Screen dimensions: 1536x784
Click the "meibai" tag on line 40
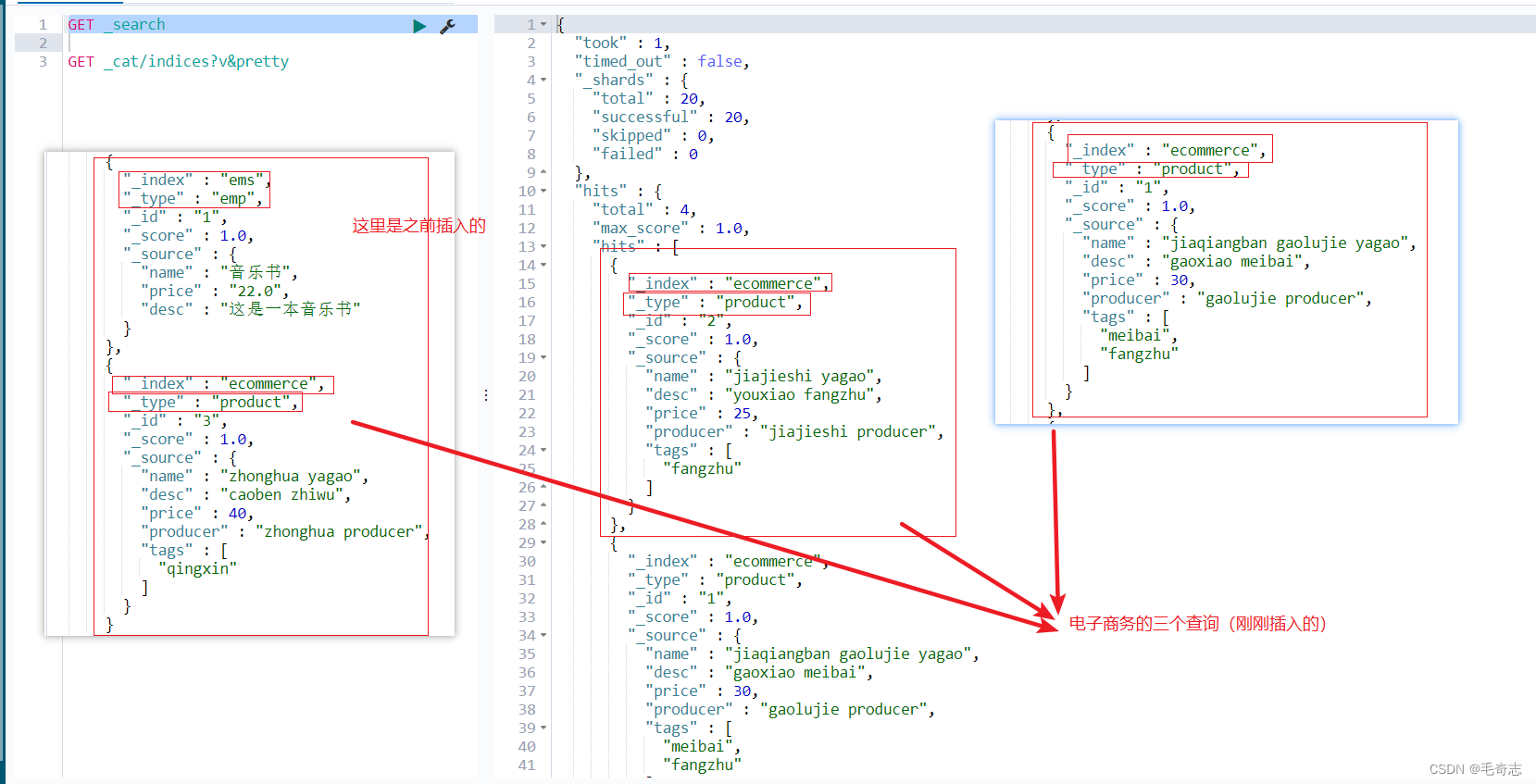pos(702,747)
